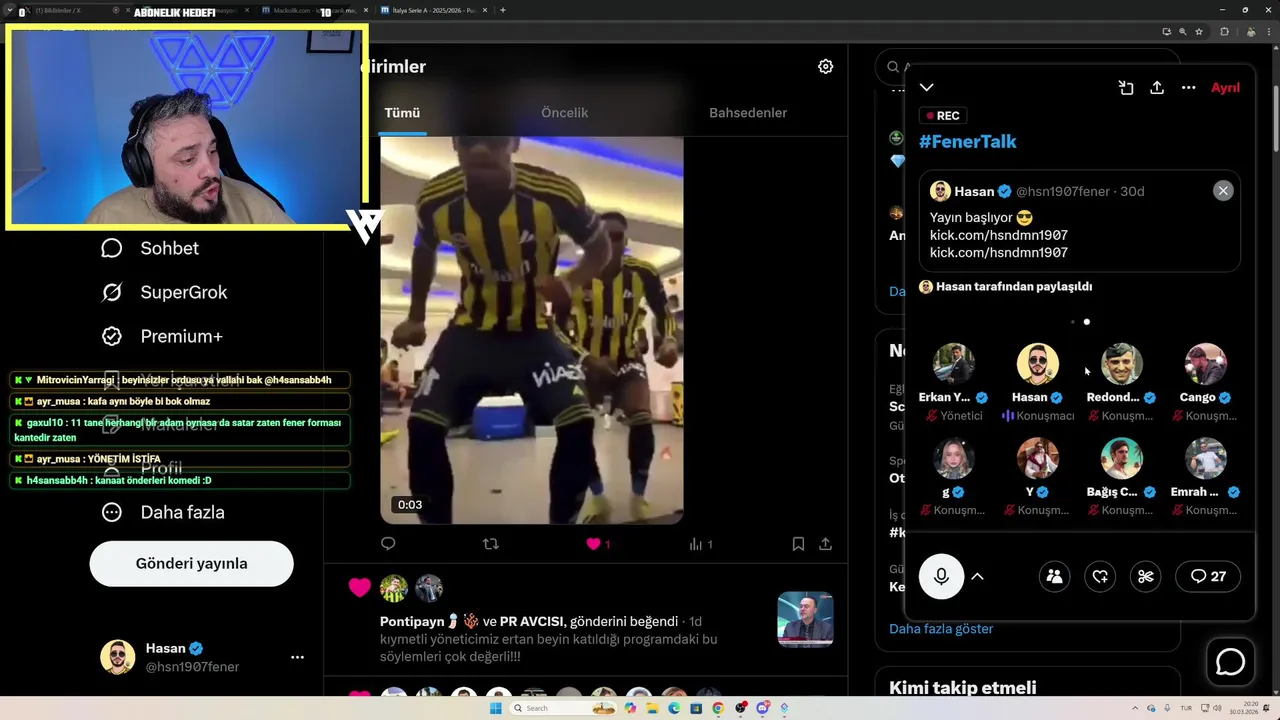Toggle Space microphone on or off
The width and height of the screenshot is (1280, 720).
tap(941, 576)
